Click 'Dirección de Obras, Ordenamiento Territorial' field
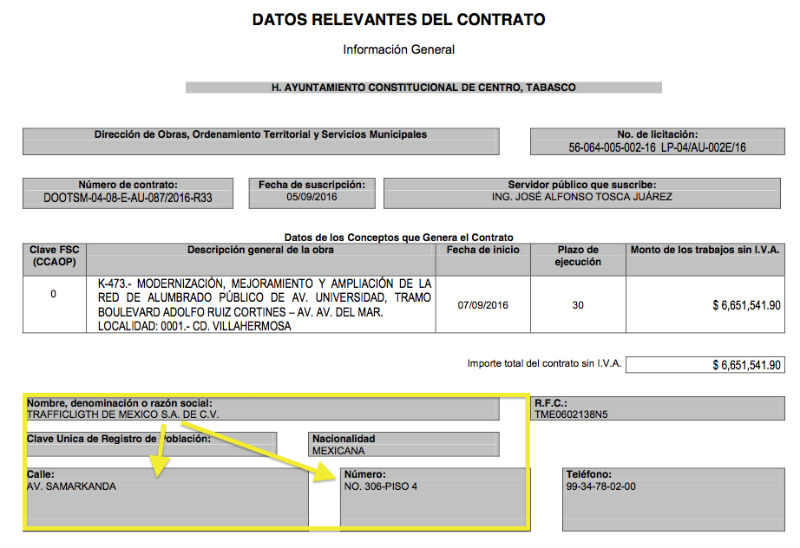 tap(261, 141)
